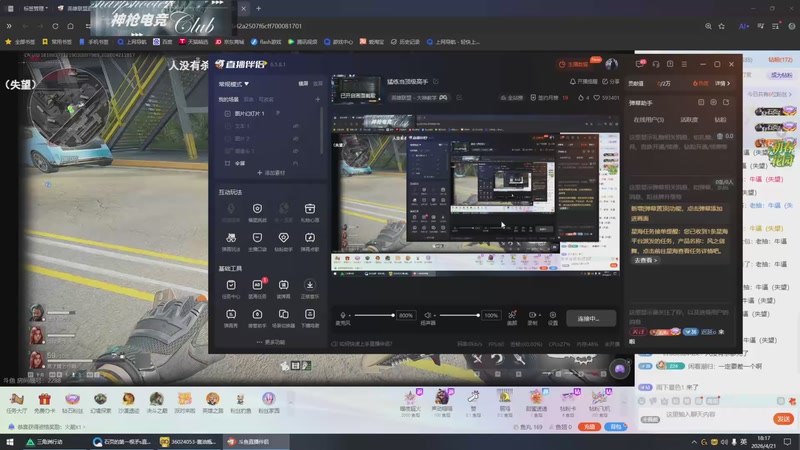Click the 开播提醒 stream reminder button
This screenshot has width=800, height=450.
coord(583,82)
